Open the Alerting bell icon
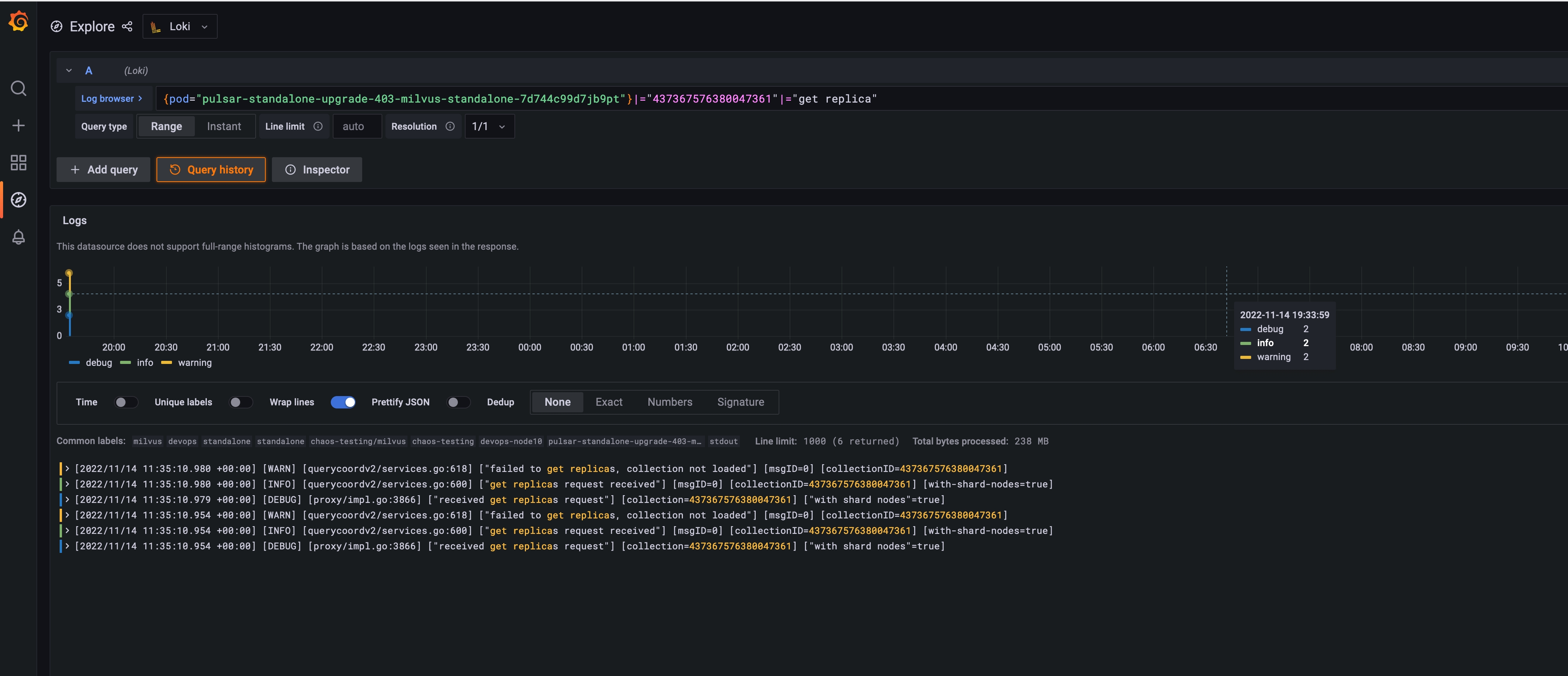This screenshot has height=676, width=1568. point(18,237)
